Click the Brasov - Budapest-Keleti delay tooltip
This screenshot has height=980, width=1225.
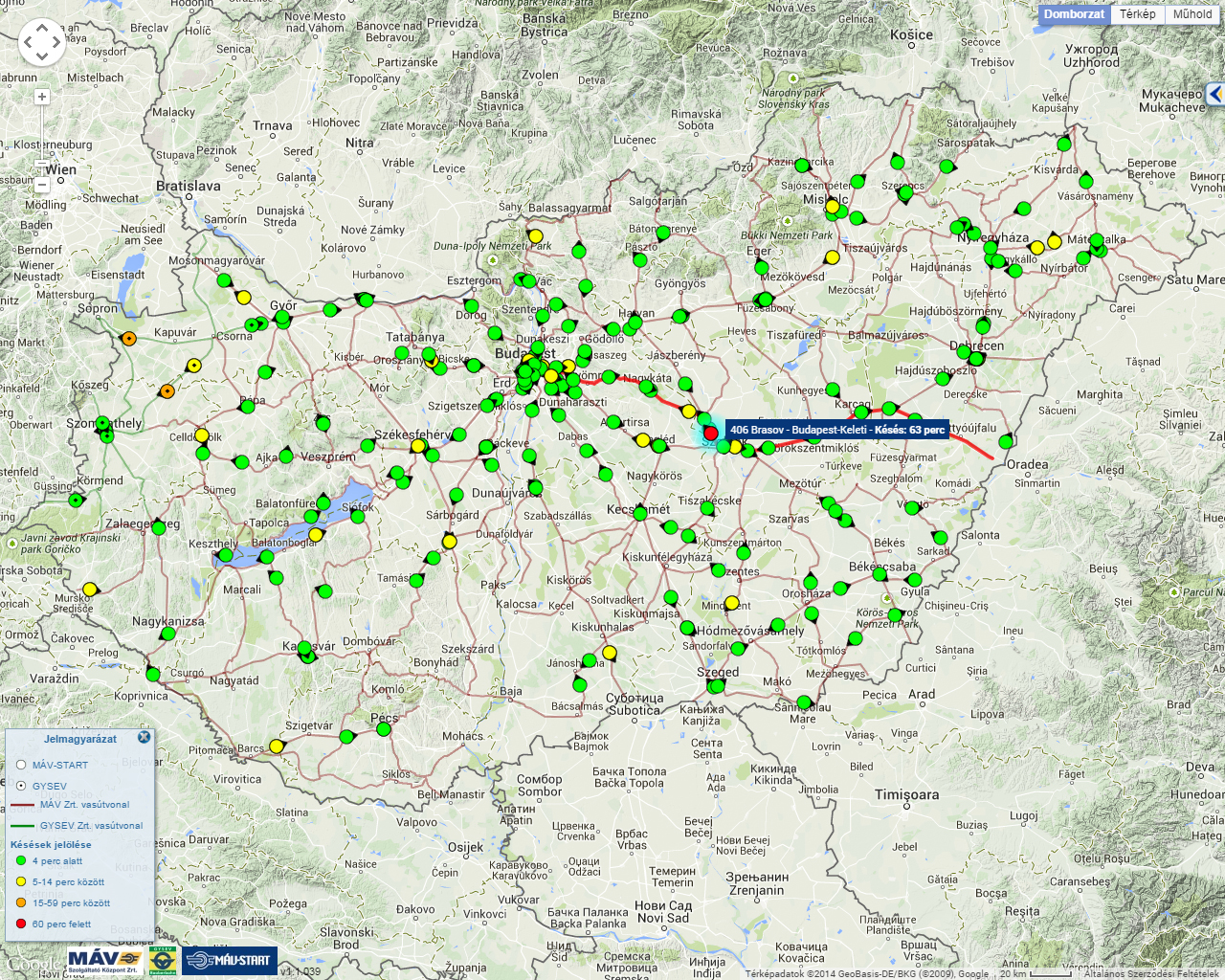click(x=837, y=430)
